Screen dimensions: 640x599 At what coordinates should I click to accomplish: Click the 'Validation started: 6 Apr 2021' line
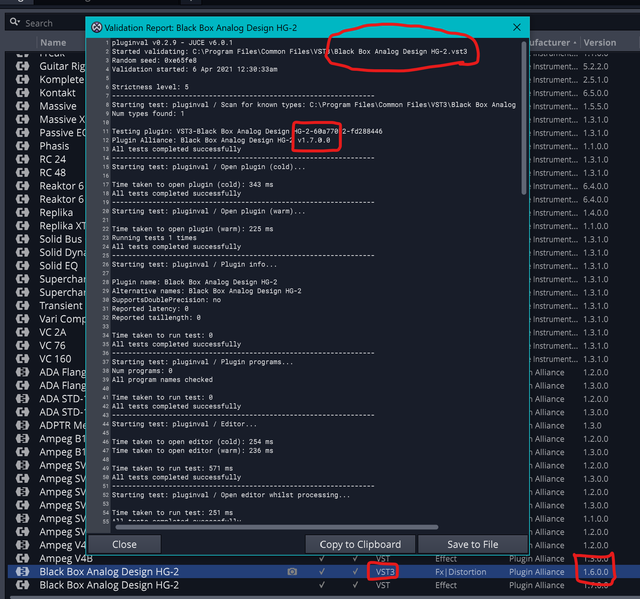[x=195, y=69]
